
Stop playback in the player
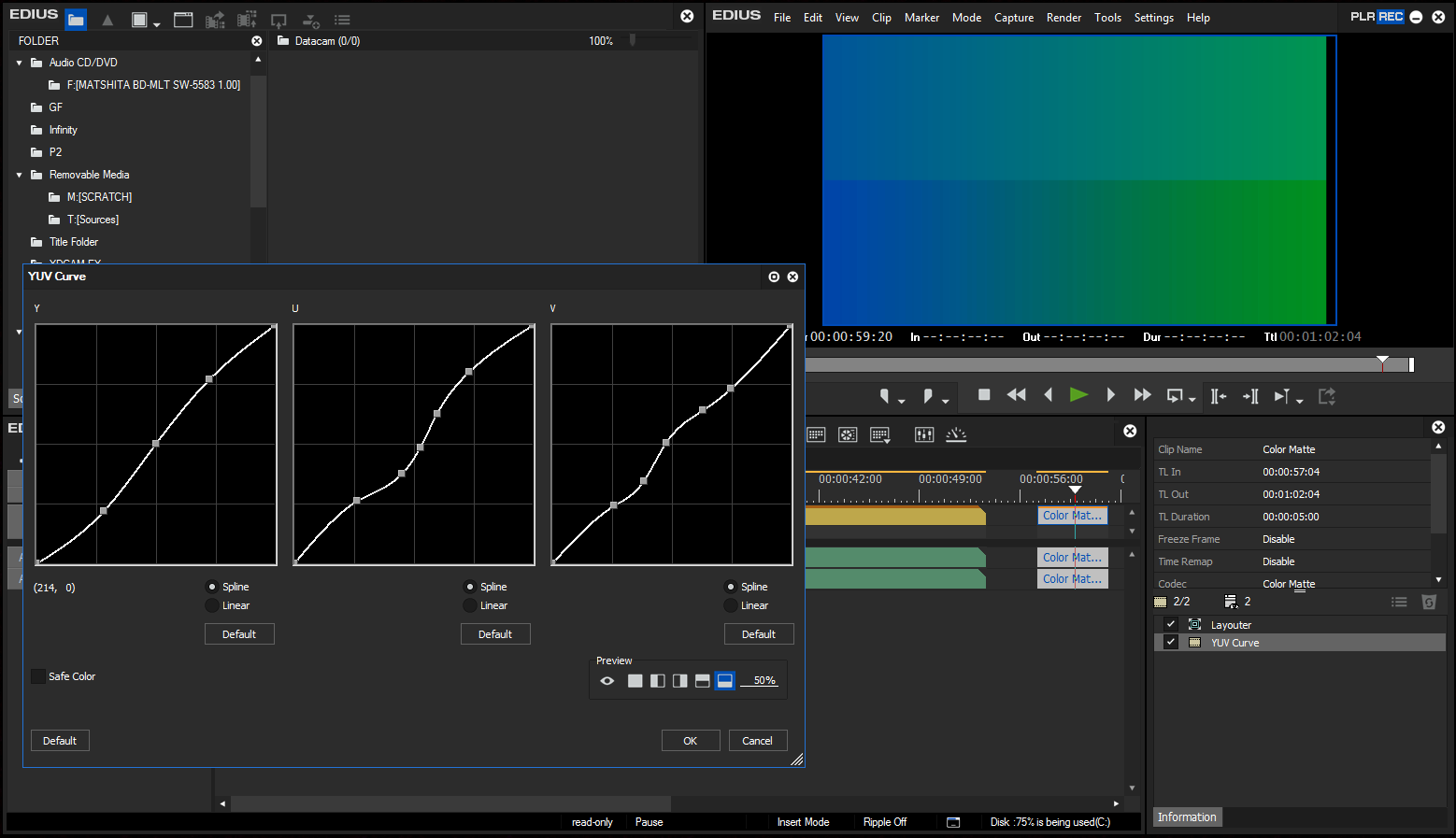(x=984, y=395)
